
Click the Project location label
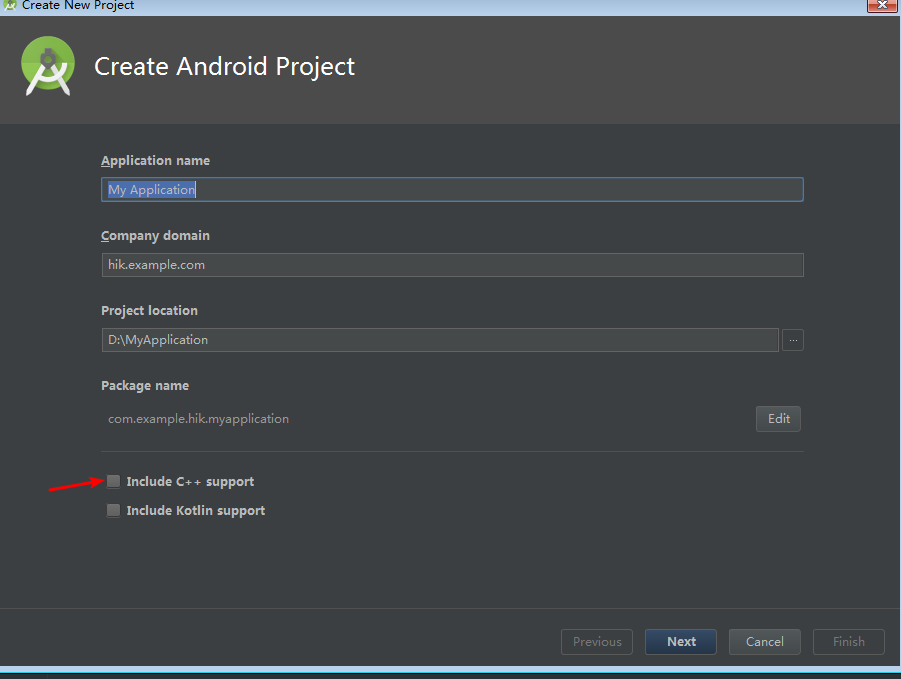point(149,311)
